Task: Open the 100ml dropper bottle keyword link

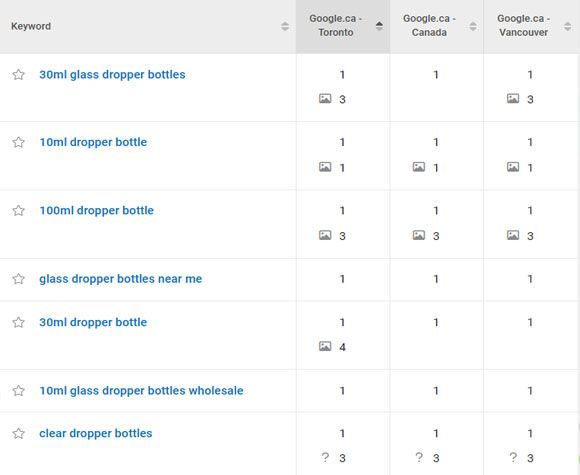Action: pos(97,210)
